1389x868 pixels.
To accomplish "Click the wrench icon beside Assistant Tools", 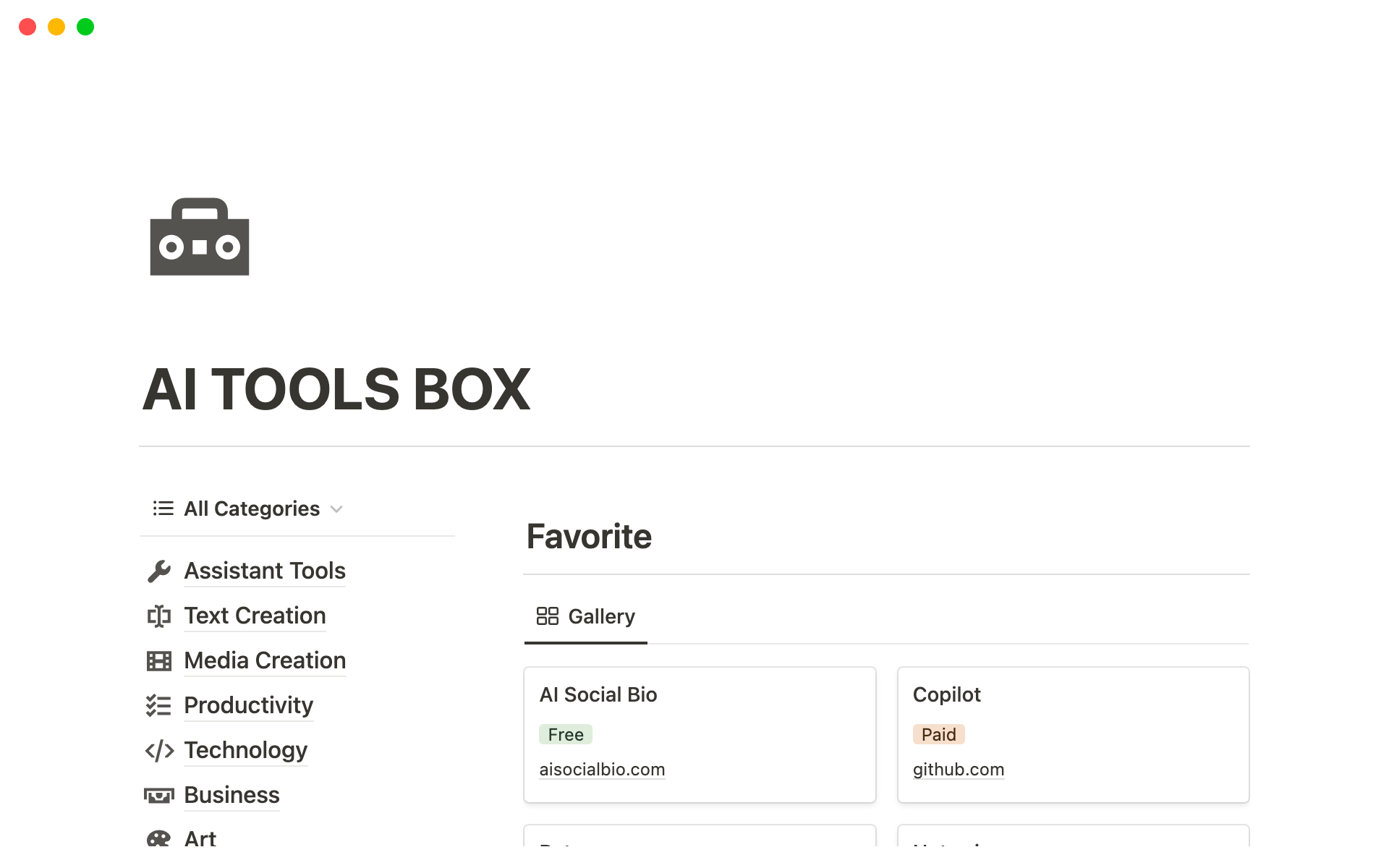I will click(158, 571).
